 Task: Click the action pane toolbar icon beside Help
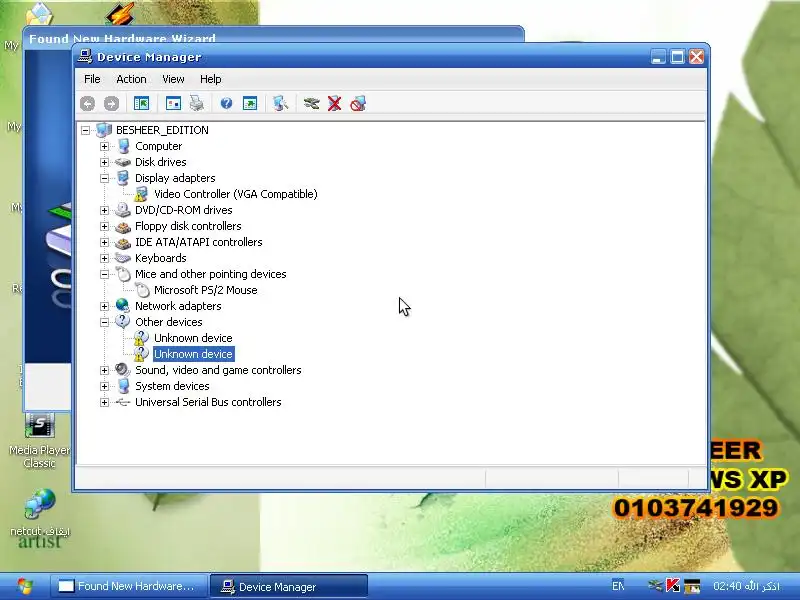[250, 104]
